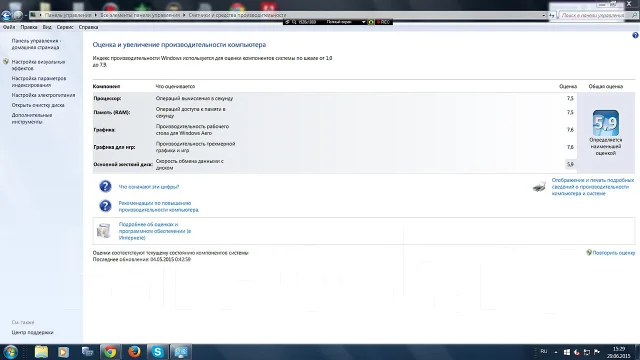Click the hard disk subscore 5,9
This screenshot has height=360, width=640.
(x=570, y=164)
